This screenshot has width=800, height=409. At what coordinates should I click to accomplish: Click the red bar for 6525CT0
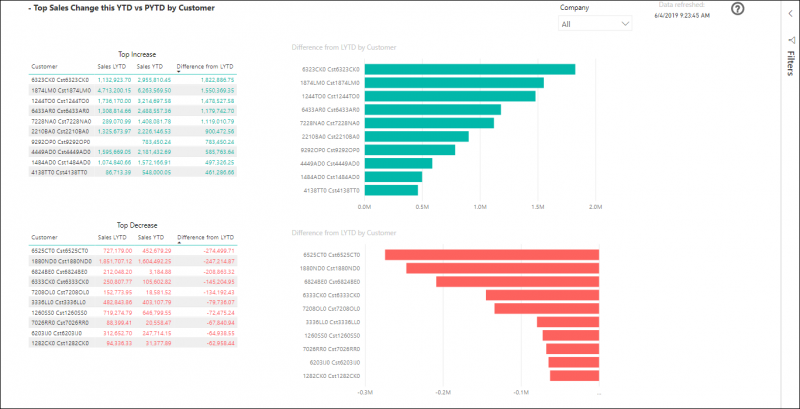click(492, 255)
